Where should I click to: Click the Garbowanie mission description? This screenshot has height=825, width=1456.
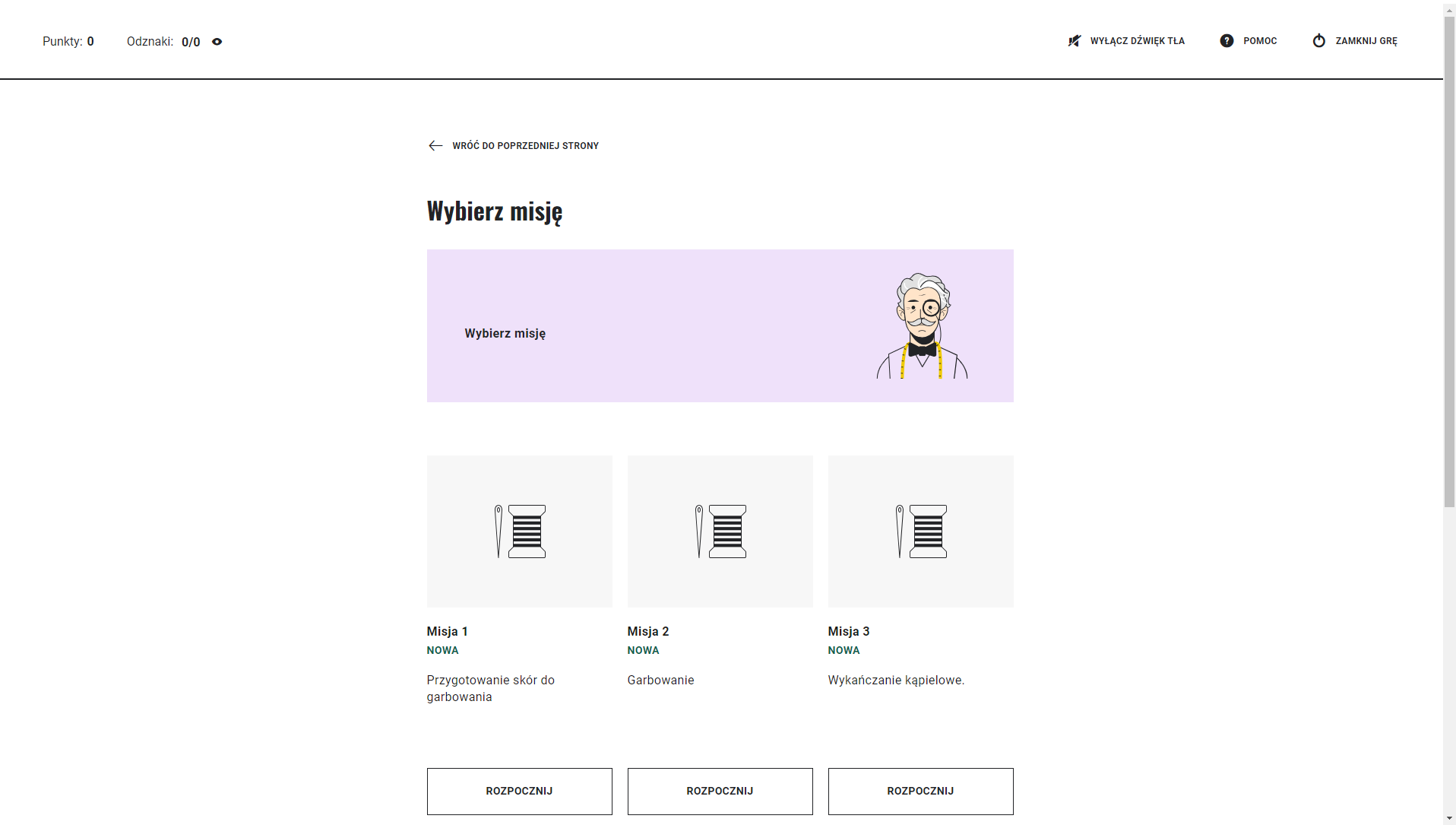660,680
